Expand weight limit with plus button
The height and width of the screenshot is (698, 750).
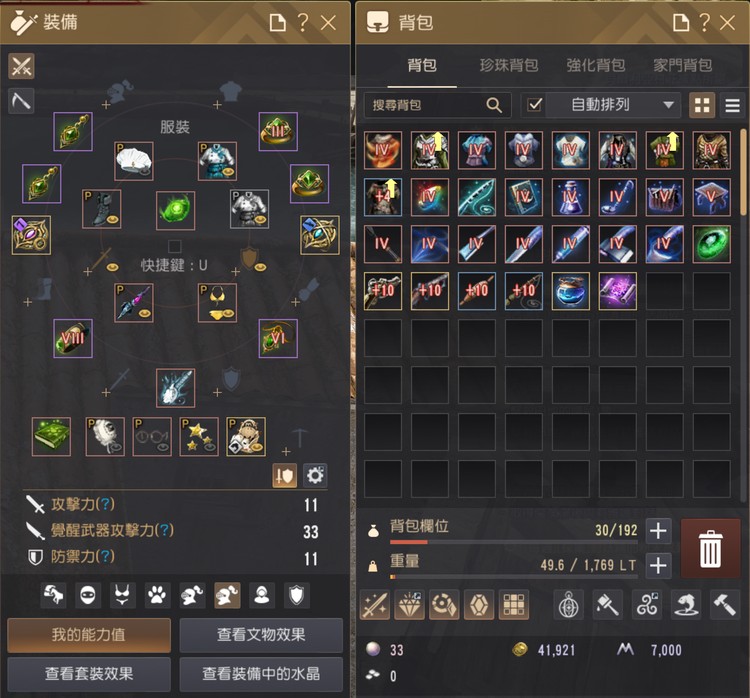pos(659,565)
